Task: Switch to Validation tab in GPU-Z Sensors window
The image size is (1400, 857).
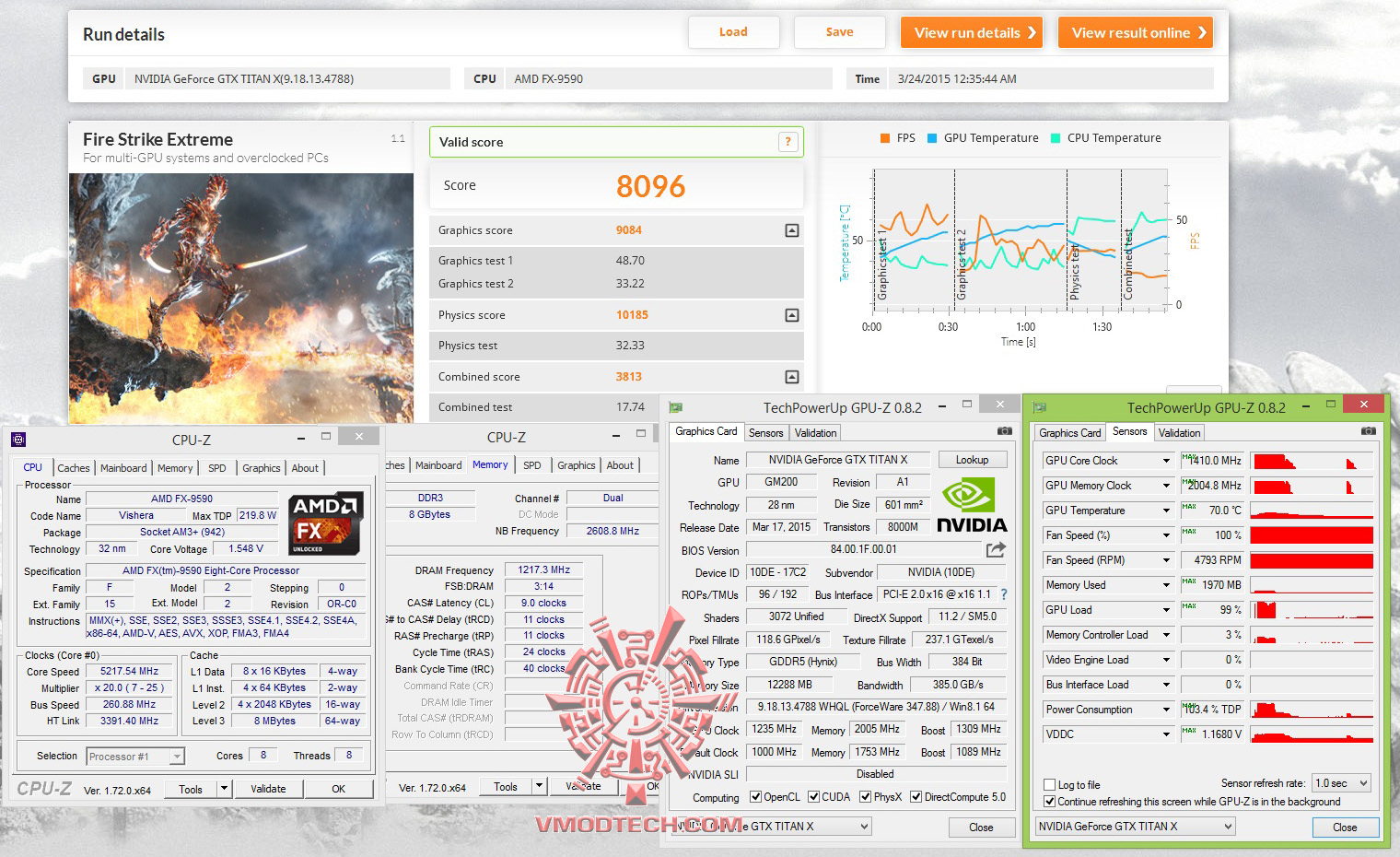Action: pyautogui.click(x=1180, y=433)
